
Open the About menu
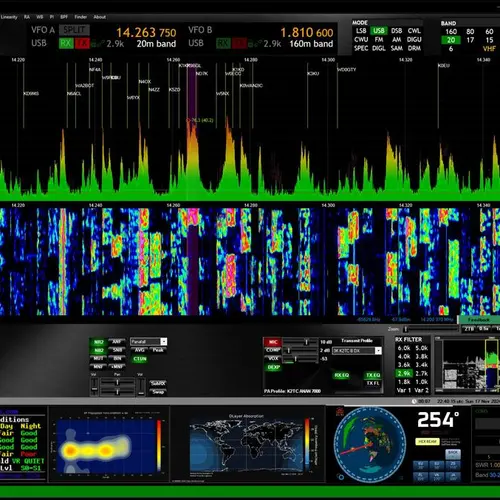(99, 17)
